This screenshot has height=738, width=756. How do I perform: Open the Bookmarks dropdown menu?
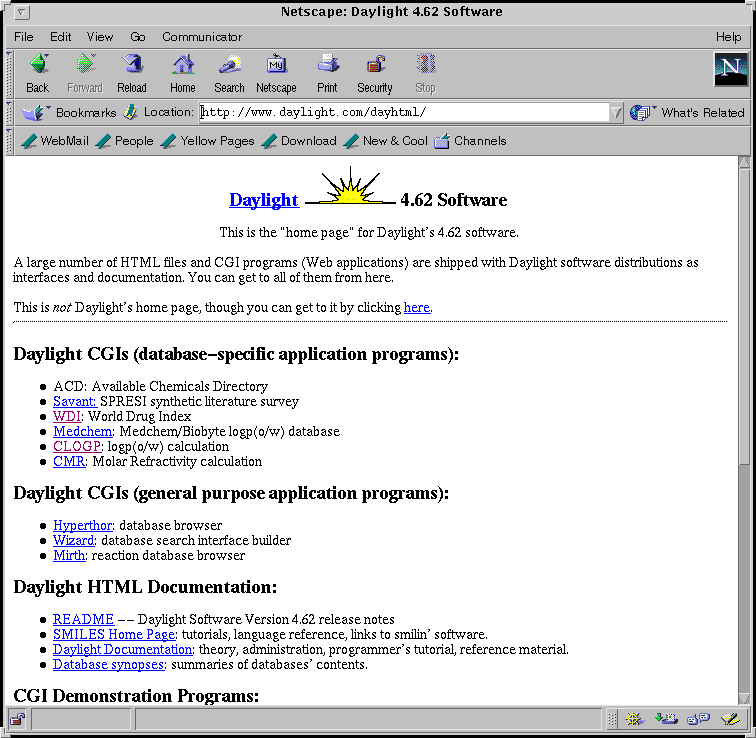70,113
